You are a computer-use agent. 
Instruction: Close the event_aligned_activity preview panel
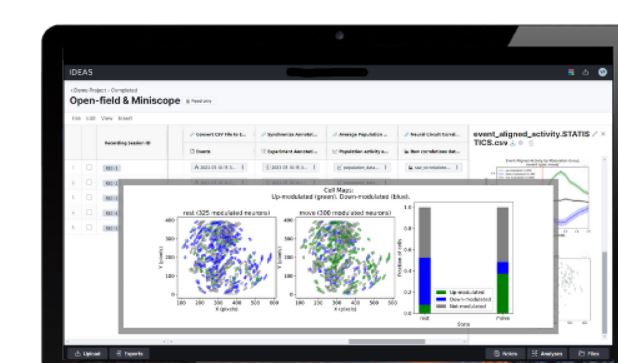point(603,134)
